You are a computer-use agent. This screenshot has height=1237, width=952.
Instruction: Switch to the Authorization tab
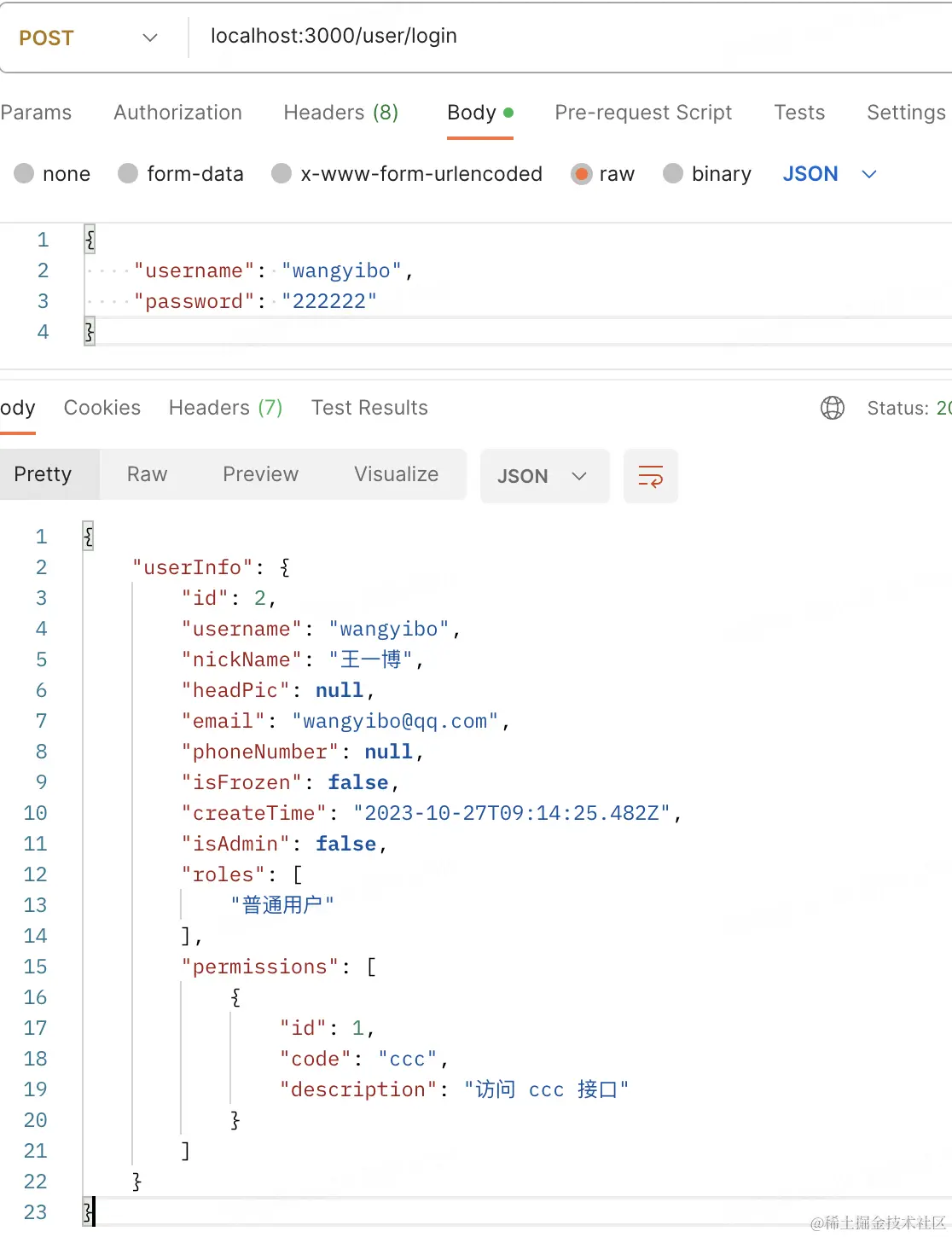coord(177,113)
